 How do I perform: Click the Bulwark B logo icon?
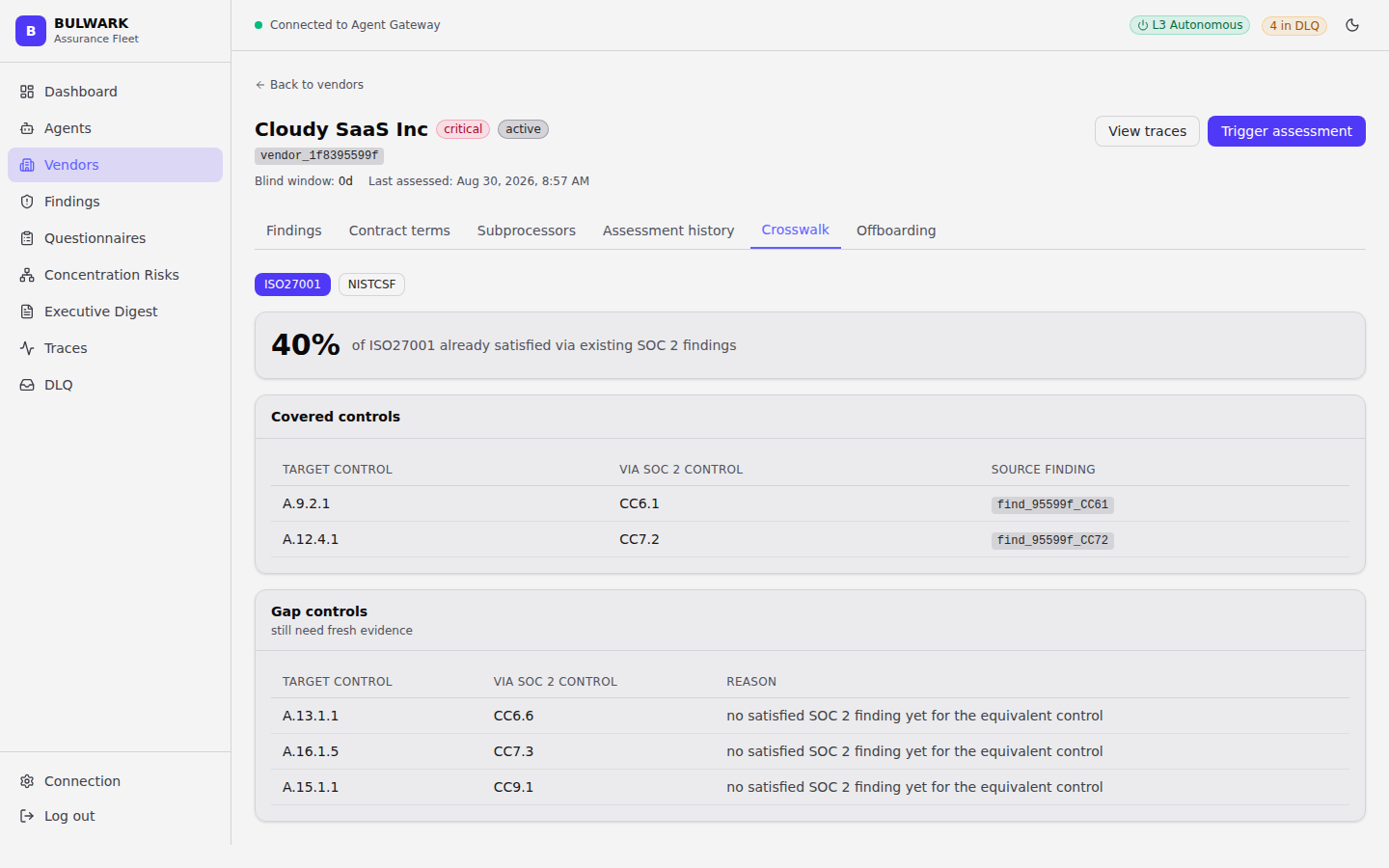31,31
